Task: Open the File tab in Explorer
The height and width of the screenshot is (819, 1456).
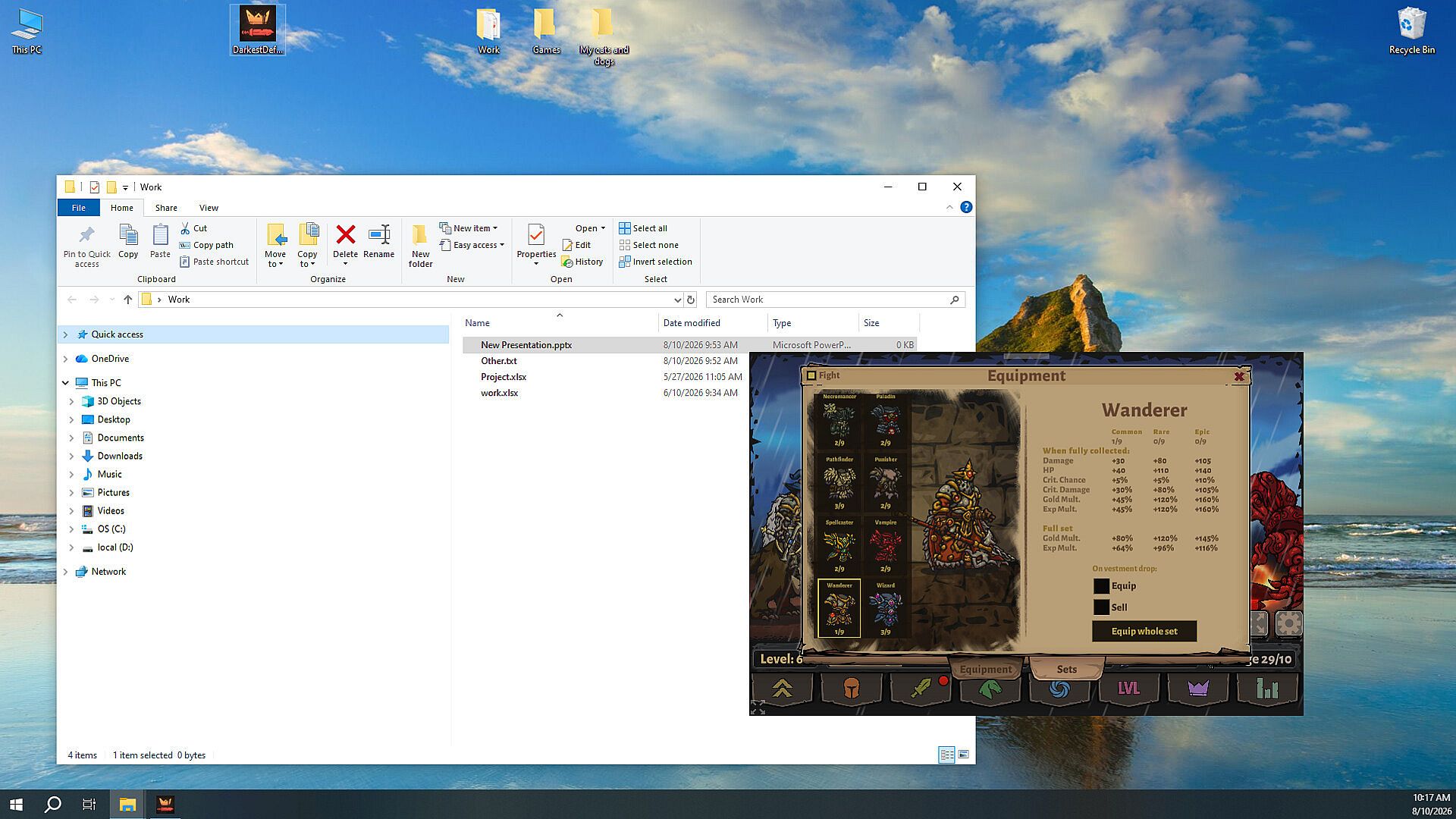Action: [78, 208]
